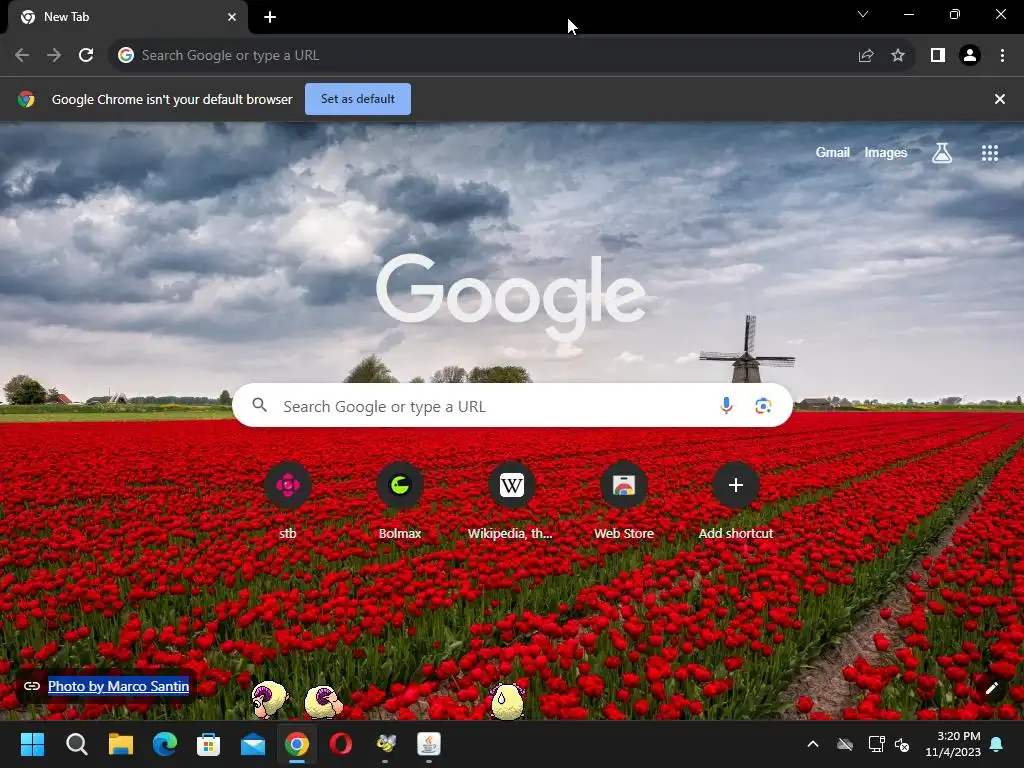1024x768 pixels.
Task: Open the tab search chevron
Action: click(863, 14)
